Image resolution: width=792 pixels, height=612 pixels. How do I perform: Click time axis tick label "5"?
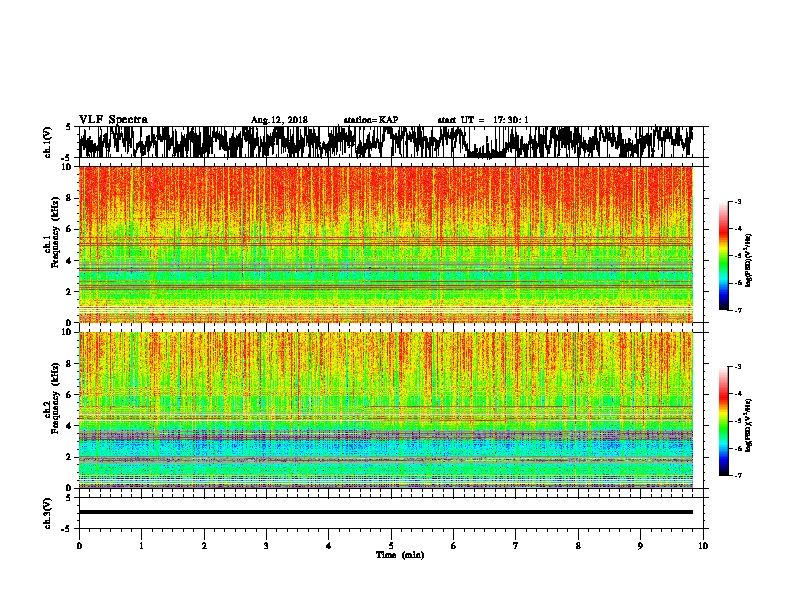(391, 546)
